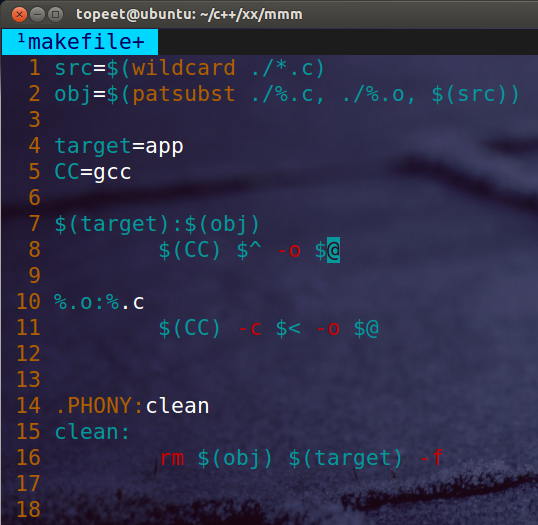Click 'rm' command on line 16
This screenshot has width=538, height=525.
[172, 458]
